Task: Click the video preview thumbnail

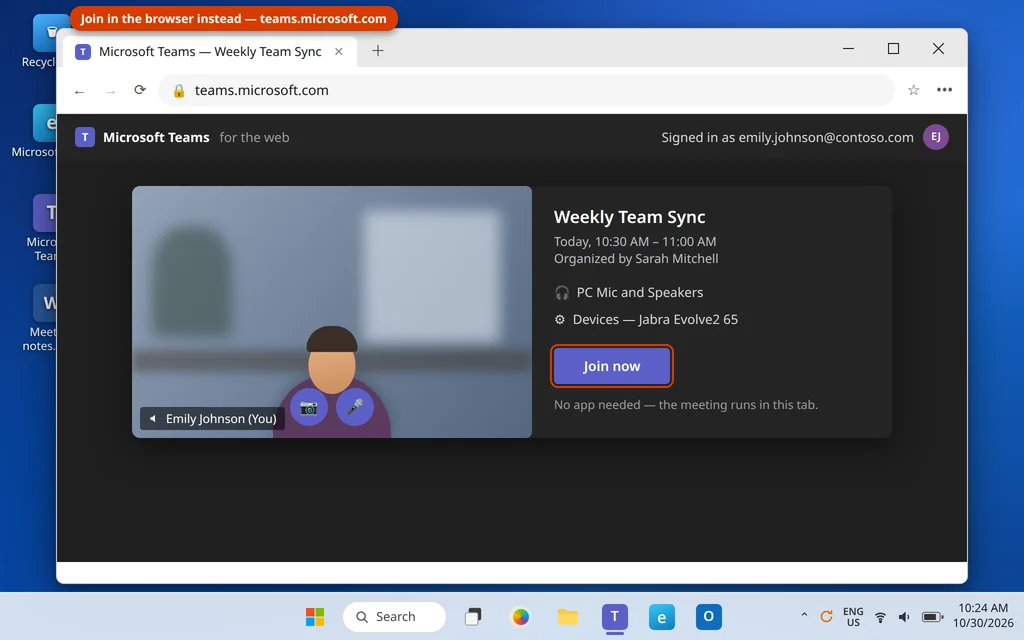Action: [332, 312]
